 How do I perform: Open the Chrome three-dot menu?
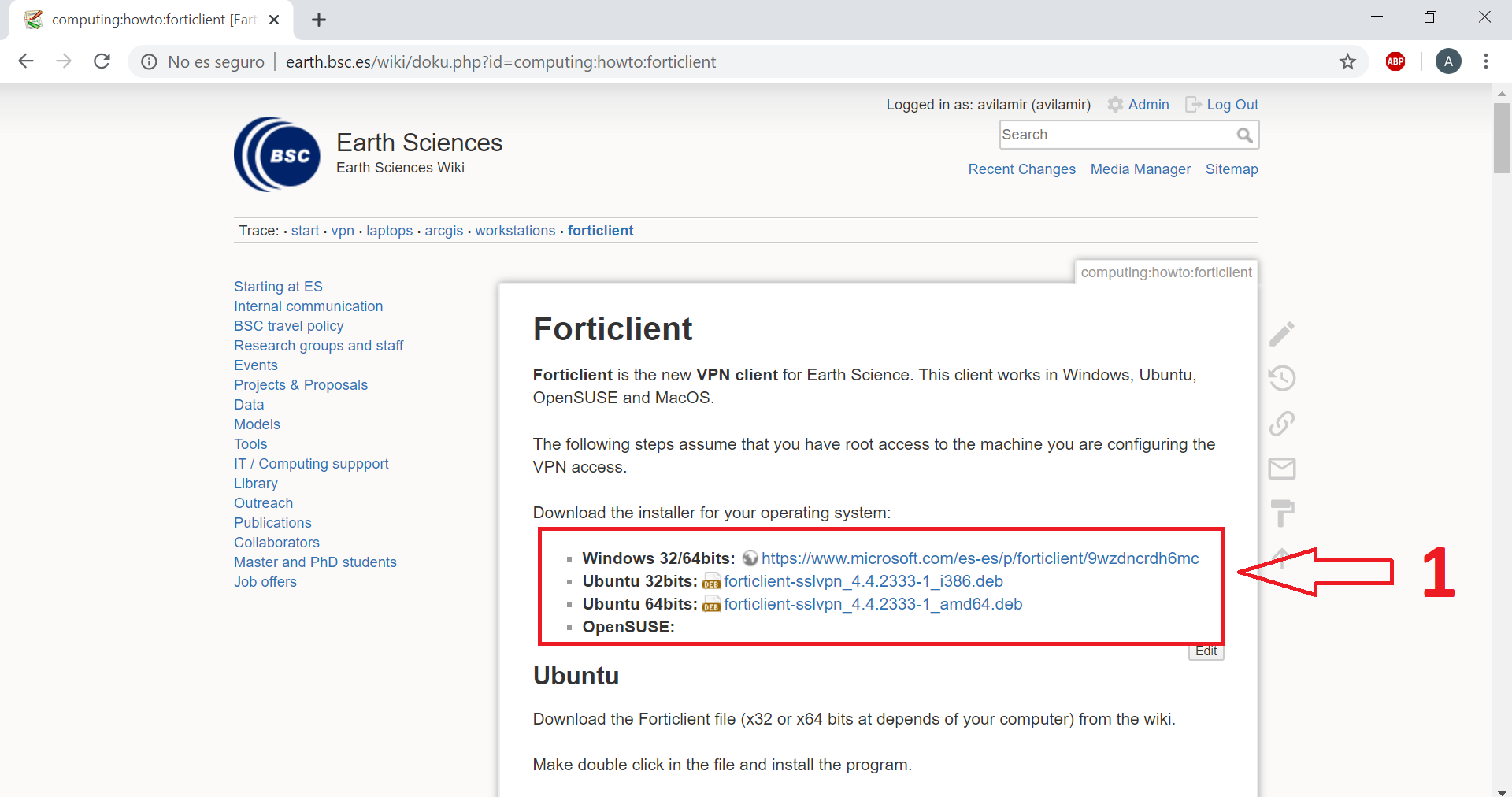click(x=1485, y=61)
